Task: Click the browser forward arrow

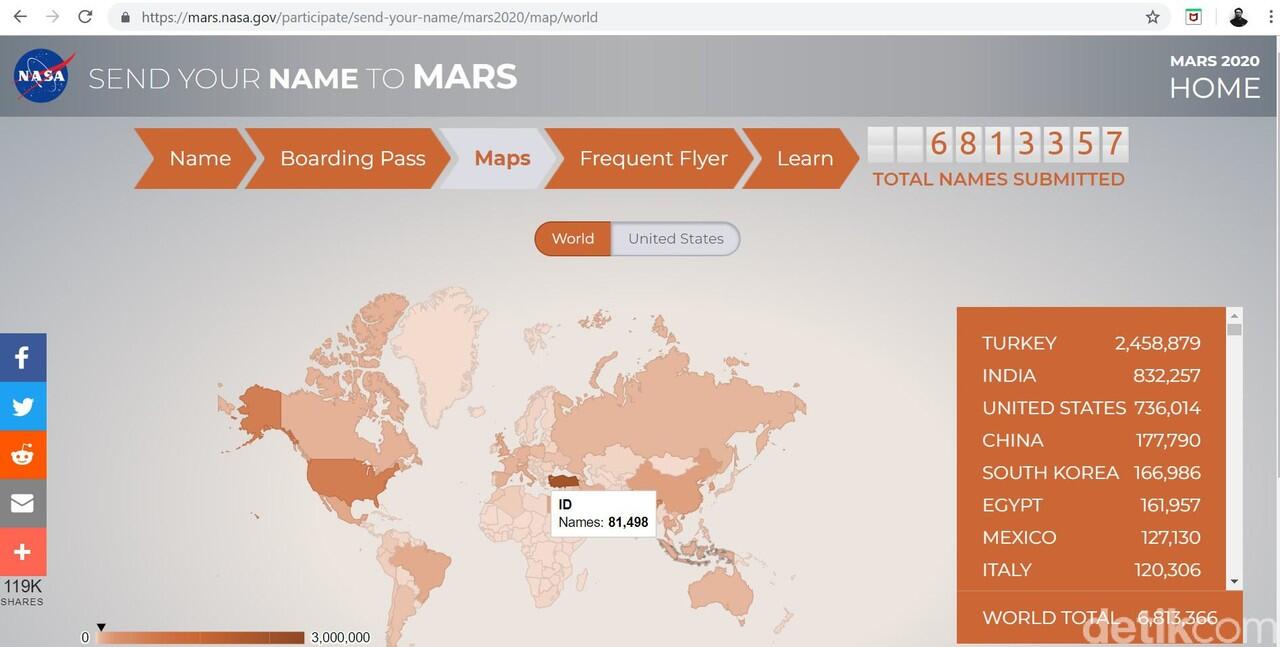Action: pyautogui.click(x=52, y=17)
